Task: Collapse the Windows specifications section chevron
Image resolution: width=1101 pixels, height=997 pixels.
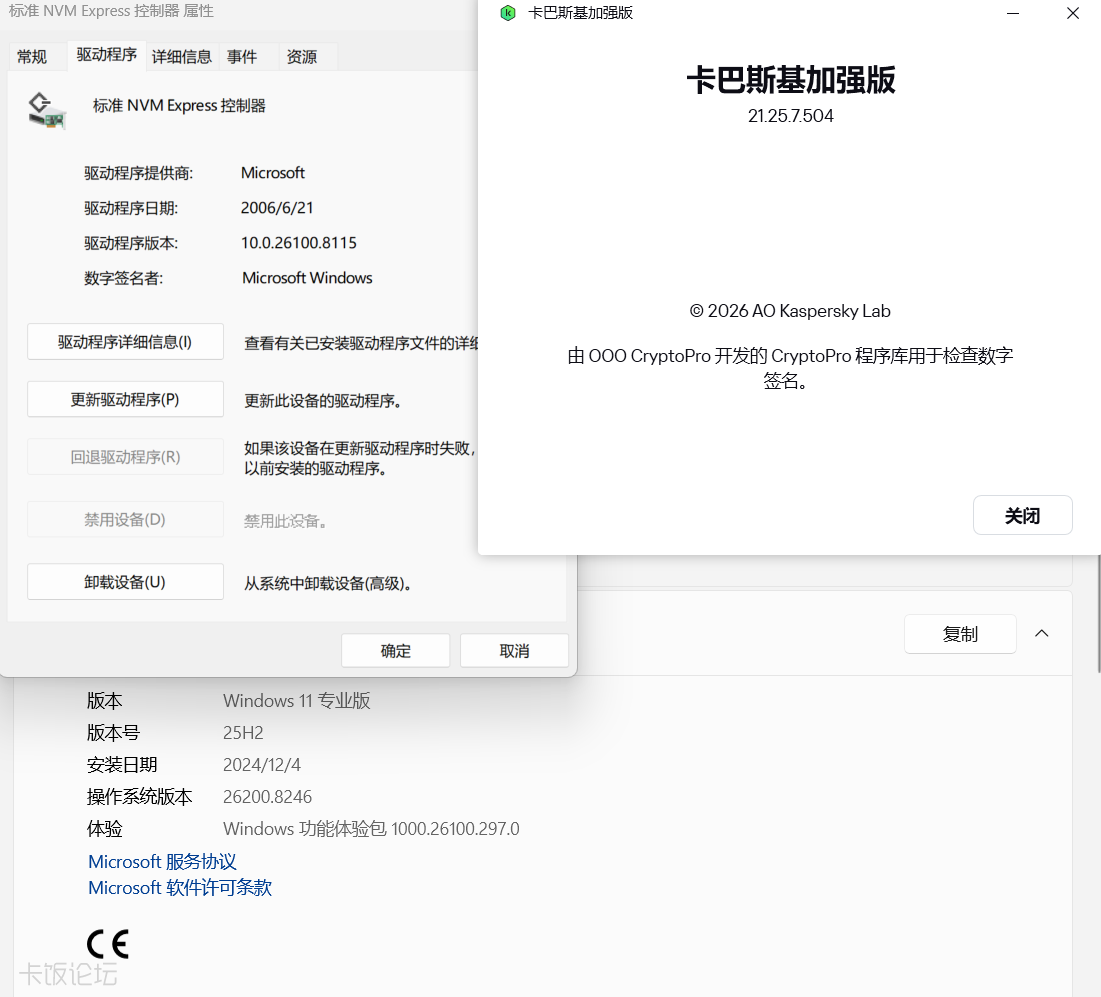Action: pyautogui.click(x=1041, y=633)
